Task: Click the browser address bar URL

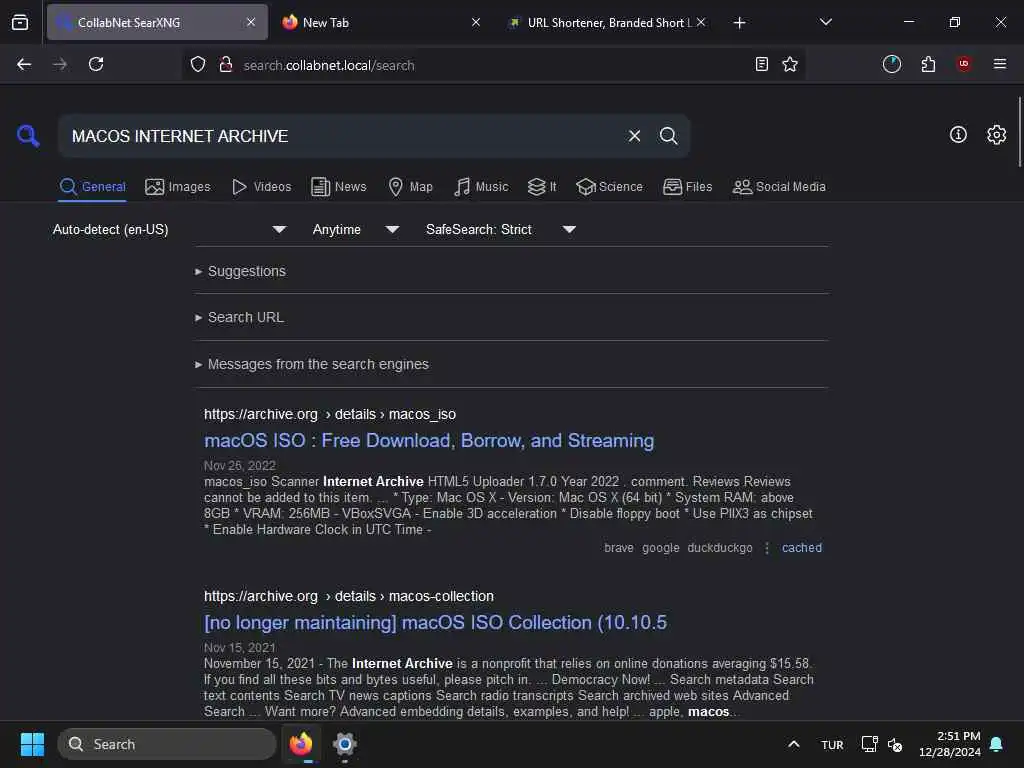Action: pyautogui.click(x=329, y=65)
